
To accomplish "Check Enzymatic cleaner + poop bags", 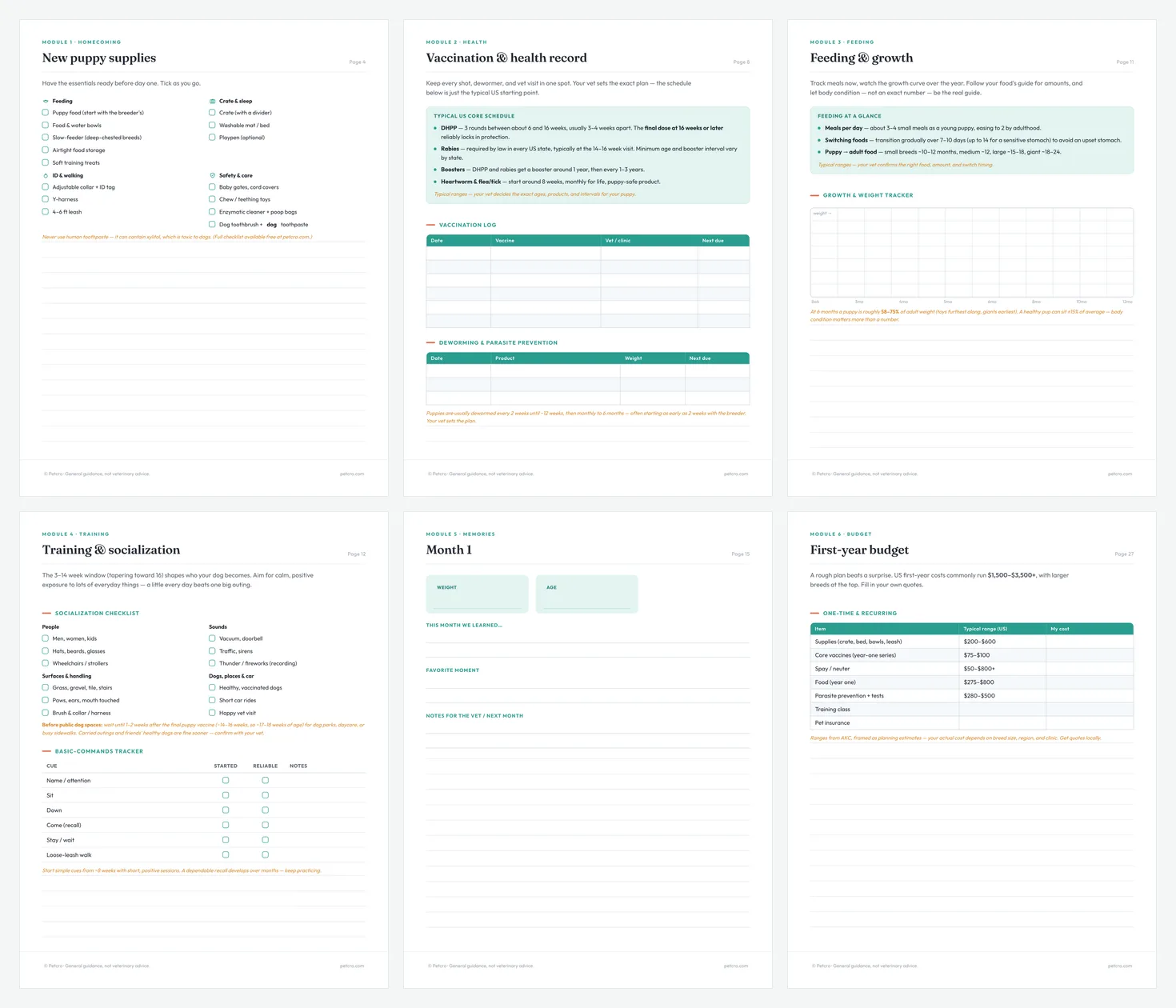I will click(x=212, y=212).
